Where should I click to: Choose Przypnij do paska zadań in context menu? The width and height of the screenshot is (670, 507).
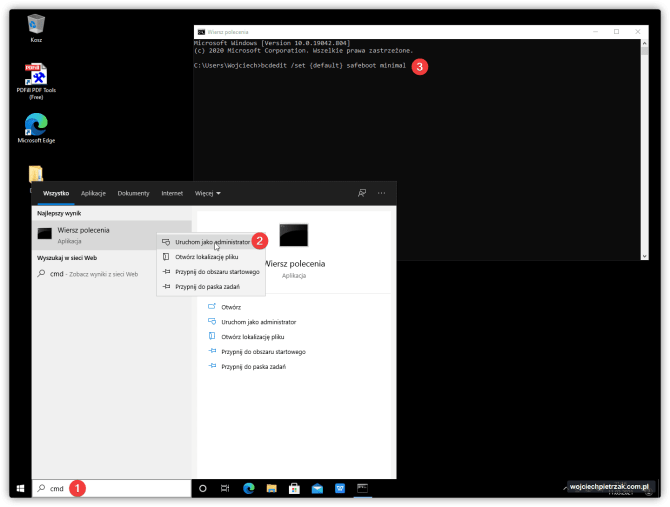pos(207,287)
